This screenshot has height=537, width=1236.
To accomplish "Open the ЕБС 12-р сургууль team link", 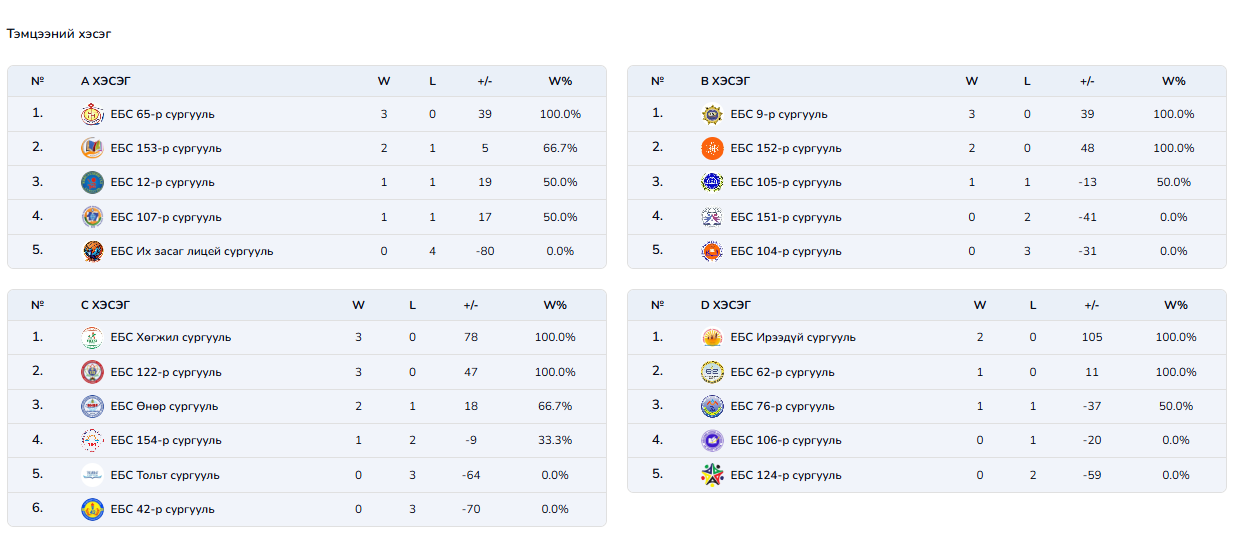I will click(x=162, y=183).
